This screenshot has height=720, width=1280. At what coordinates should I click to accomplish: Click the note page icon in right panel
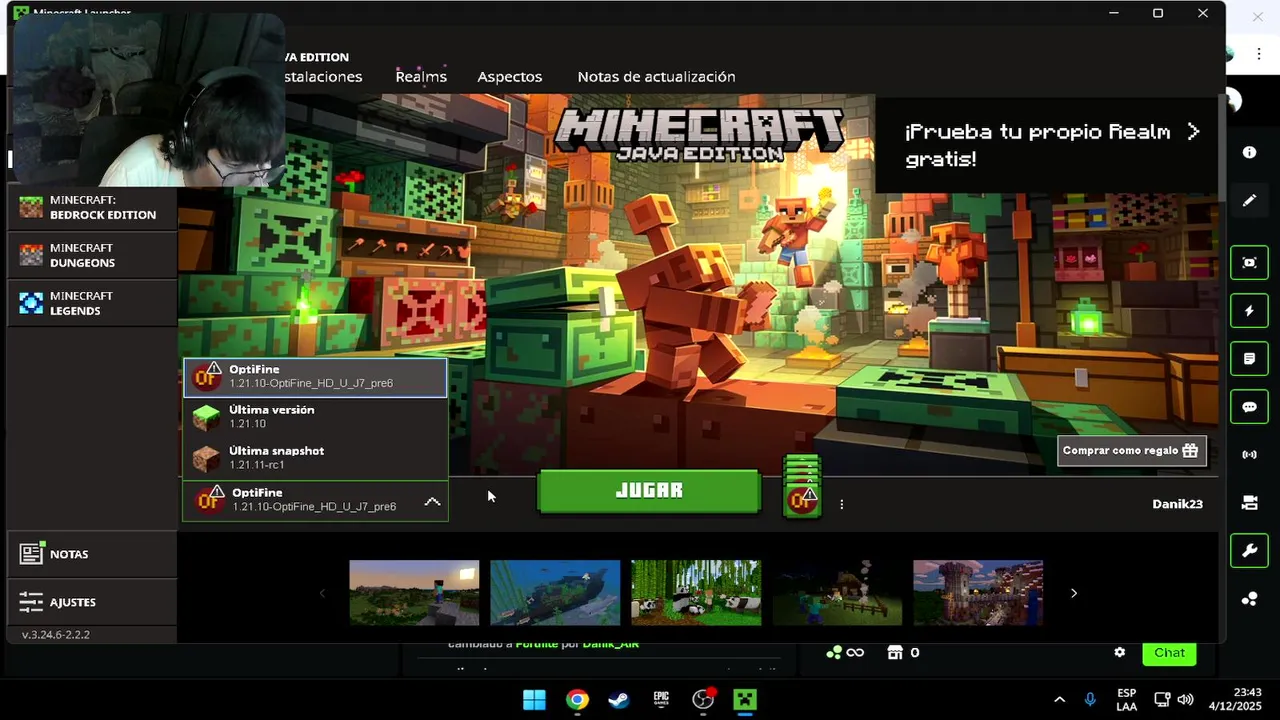(x=1249, y=359)
